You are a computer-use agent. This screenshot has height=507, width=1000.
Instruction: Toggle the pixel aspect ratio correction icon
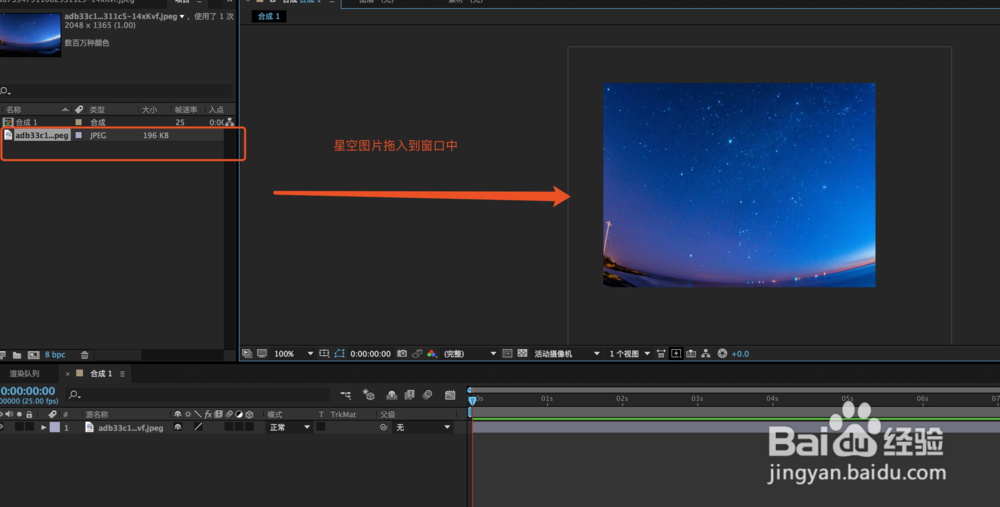pos(661,353)
